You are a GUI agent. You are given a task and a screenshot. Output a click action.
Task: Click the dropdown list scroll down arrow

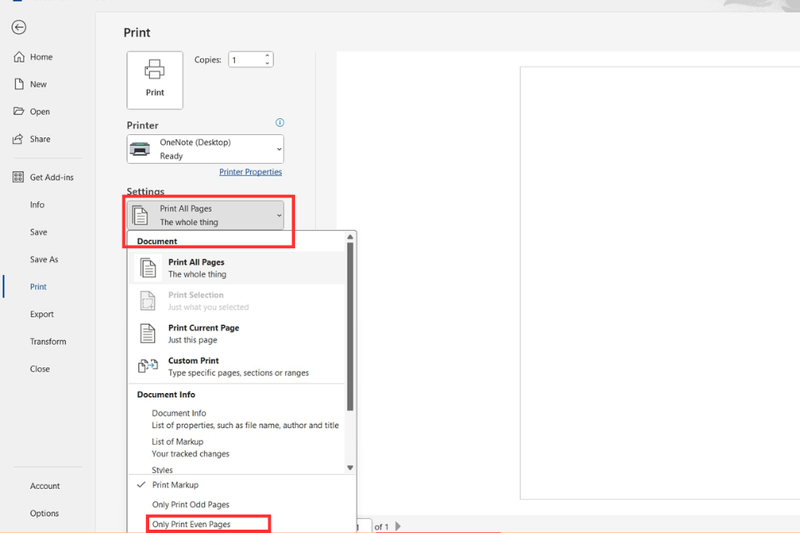[350, 467]
